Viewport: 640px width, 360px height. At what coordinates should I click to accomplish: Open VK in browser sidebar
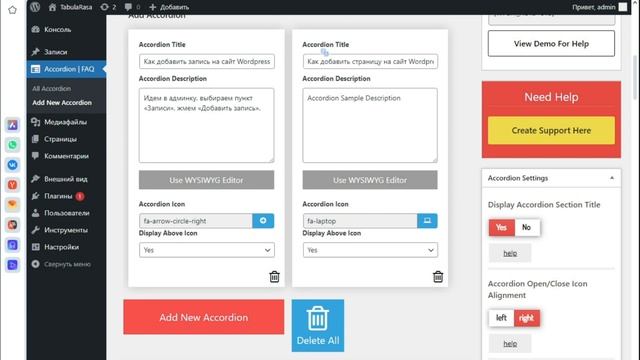pos(13,165)
